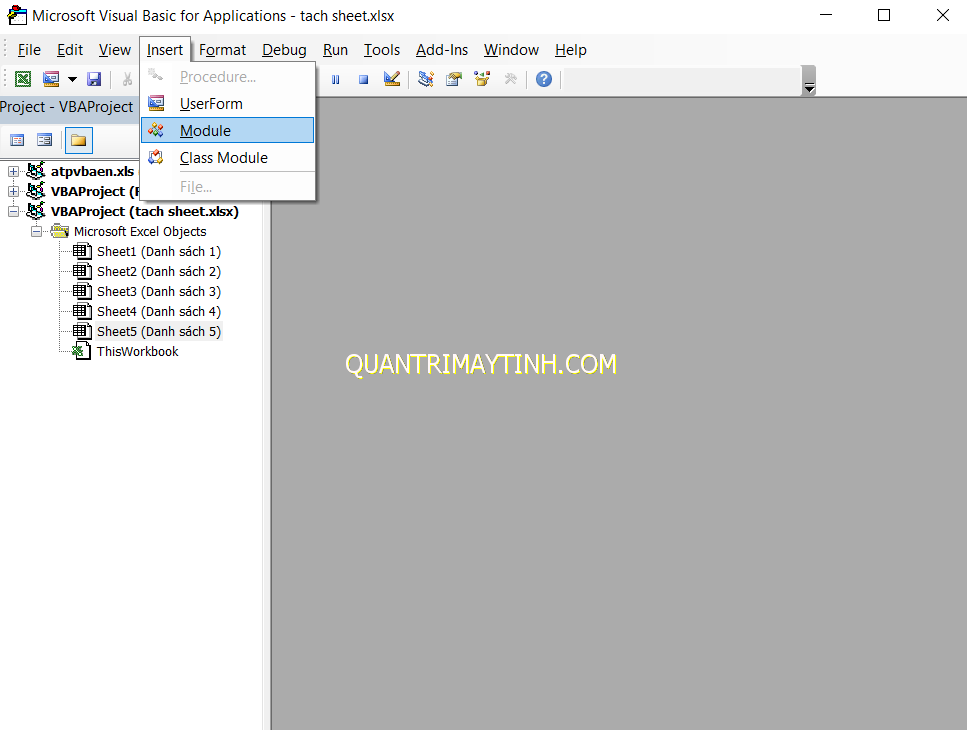Save the project with the floppy disk icon
967x730 pixels.
(x=94, y=79)
